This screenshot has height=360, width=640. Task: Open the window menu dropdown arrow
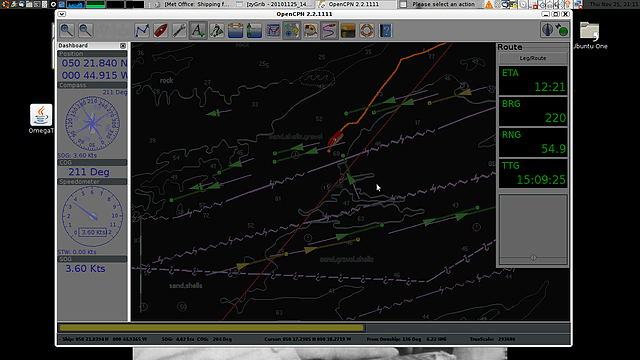click(61, 14)
